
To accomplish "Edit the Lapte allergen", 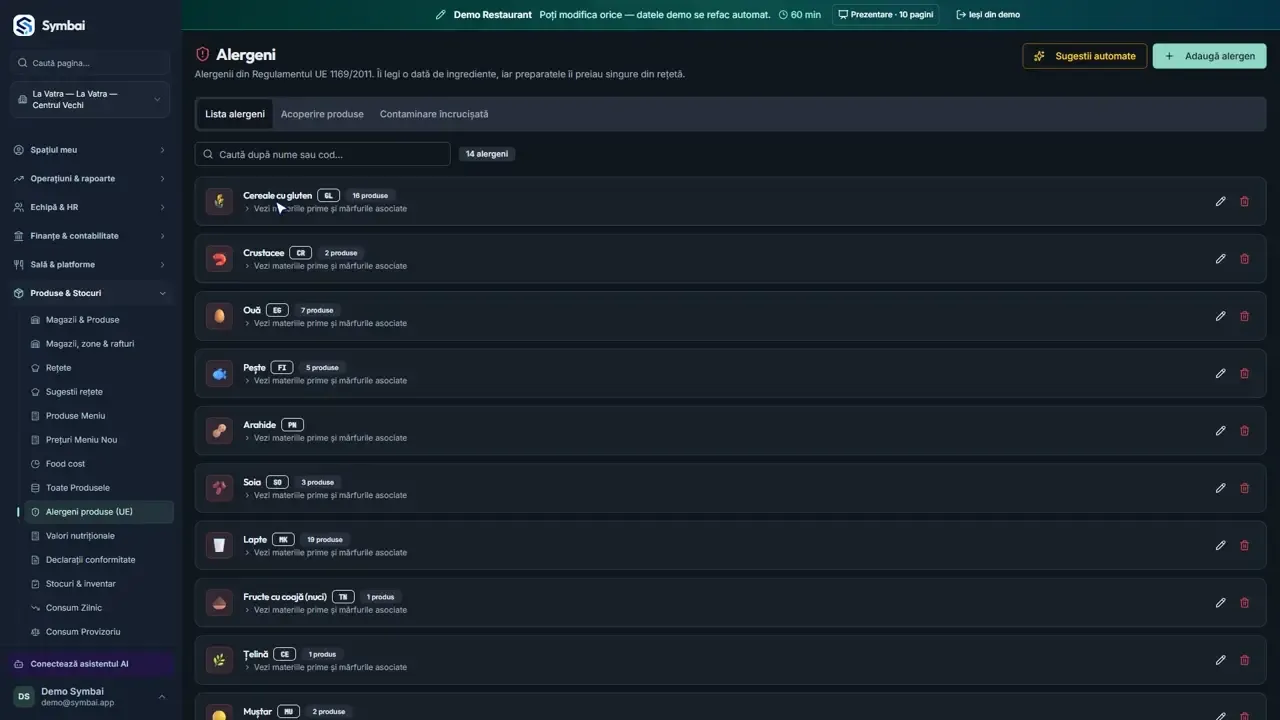I will [1220, 545].
